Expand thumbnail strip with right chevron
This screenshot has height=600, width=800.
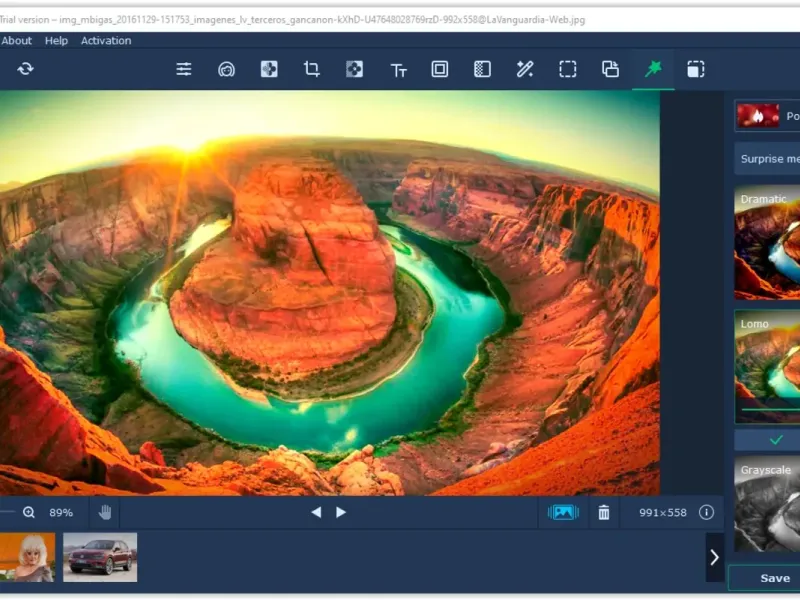714,557
